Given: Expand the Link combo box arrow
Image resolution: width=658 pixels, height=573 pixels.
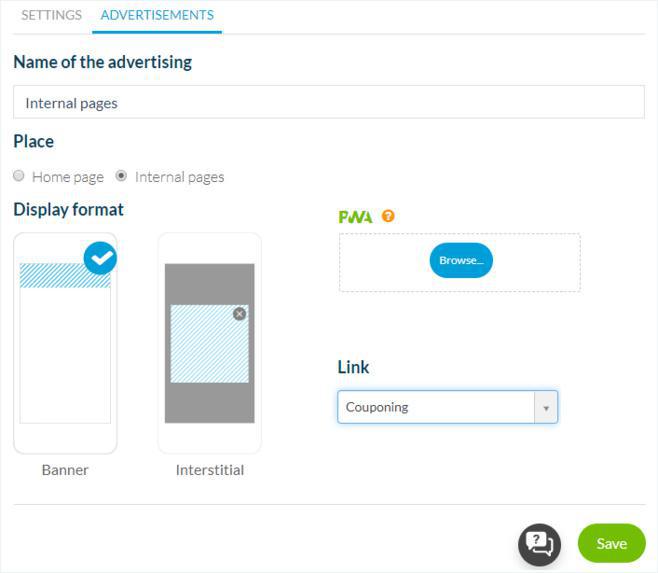Looking at the screenshot, I should pyautogui.click(x=546, y=407).
